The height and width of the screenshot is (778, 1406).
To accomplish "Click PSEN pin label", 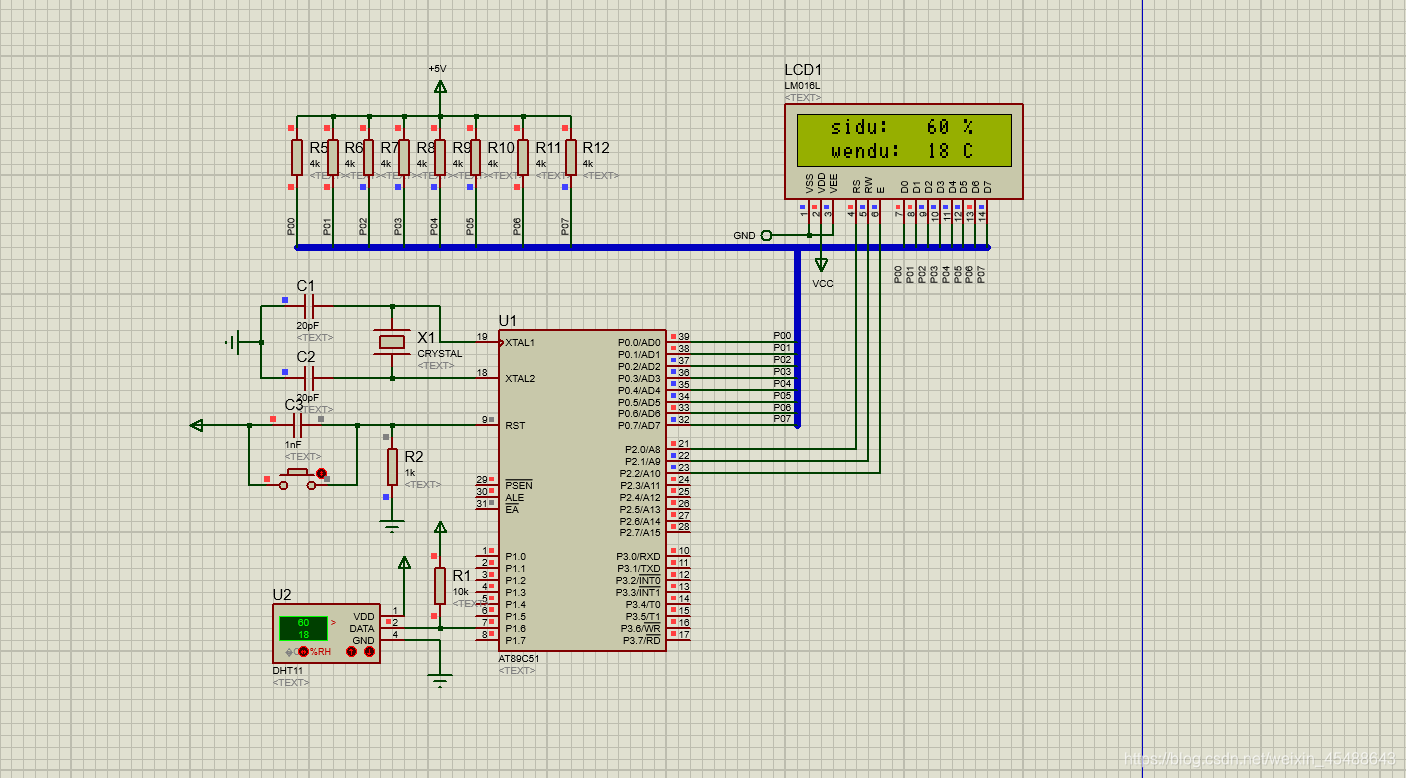I will click(x=519, y=485).
